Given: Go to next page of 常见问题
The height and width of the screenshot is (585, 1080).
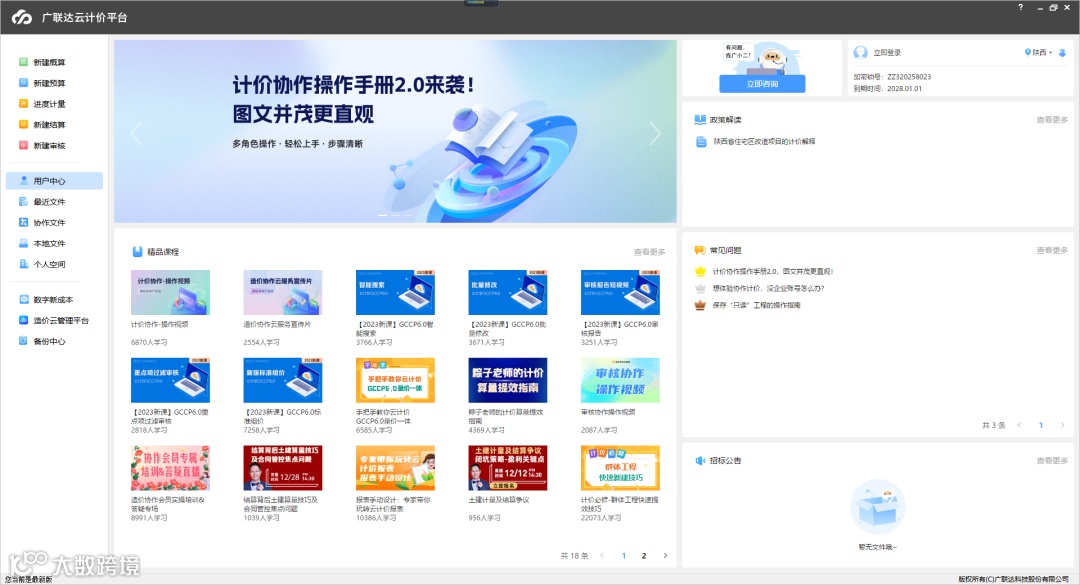Looking at the screenshot, I should [1062, 425].
